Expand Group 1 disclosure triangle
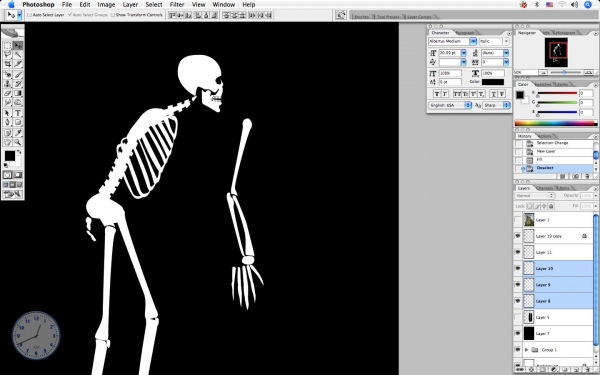Screen dimensions: 600x375 pyautogui.click(x=527, y=350)
